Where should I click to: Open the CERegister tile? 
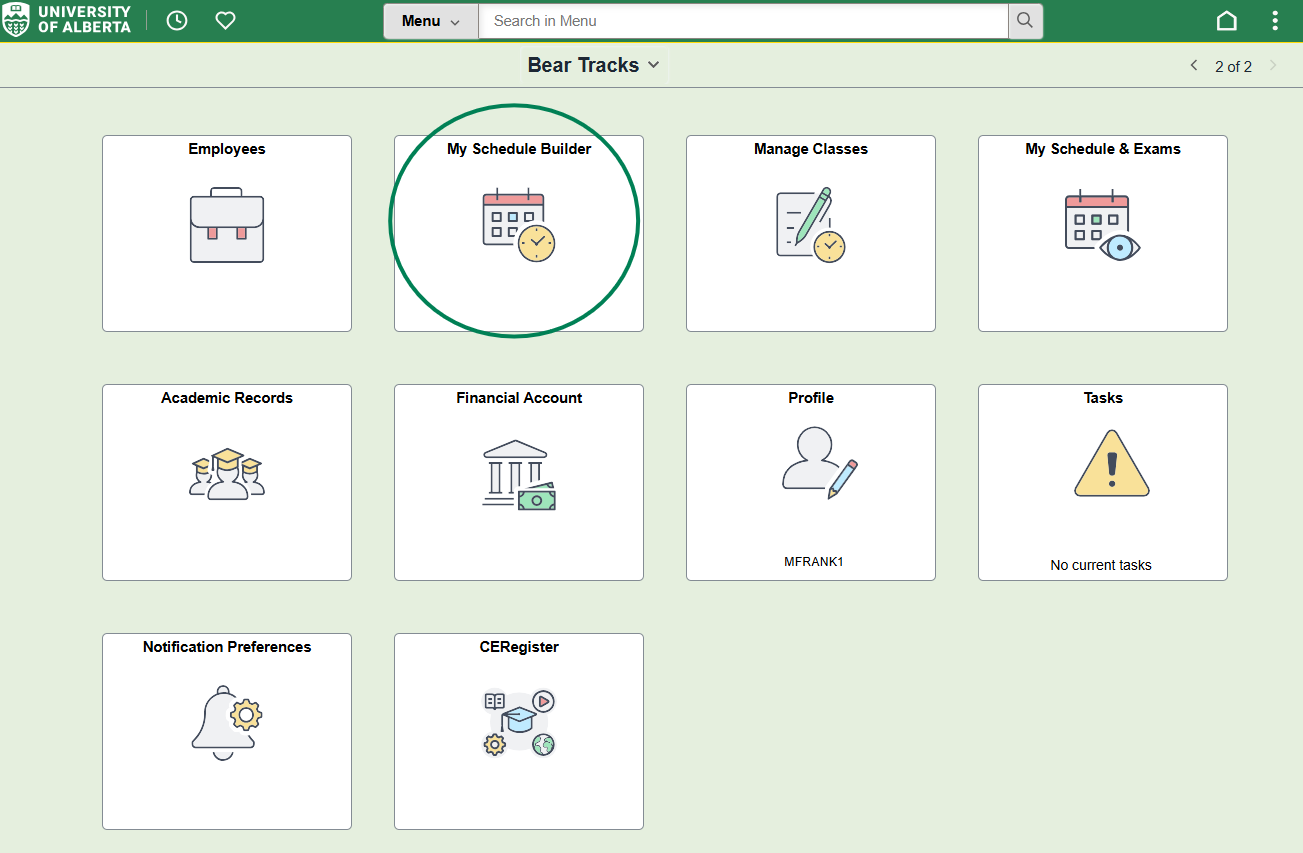(x=518, y=723)
